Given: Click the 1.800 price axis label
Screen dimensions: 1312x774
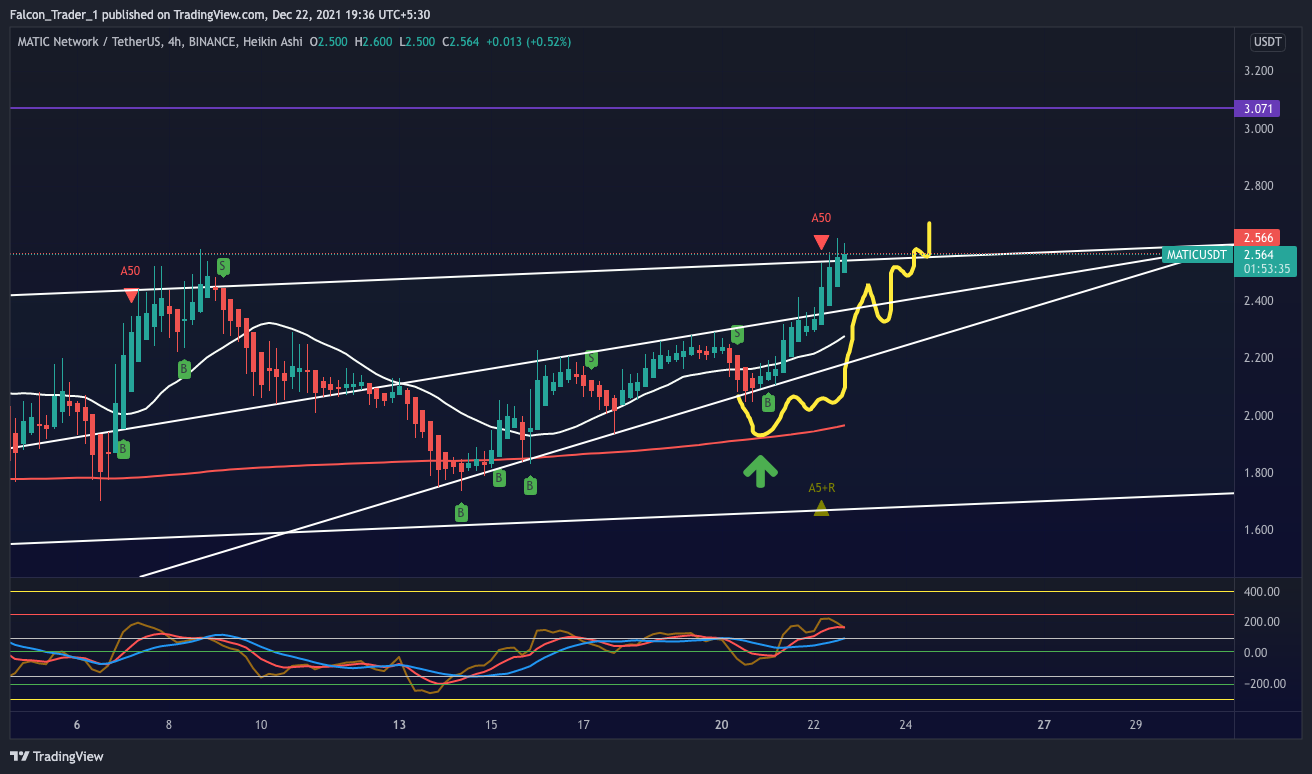Looking at the screenshot, I should 1258,473.
